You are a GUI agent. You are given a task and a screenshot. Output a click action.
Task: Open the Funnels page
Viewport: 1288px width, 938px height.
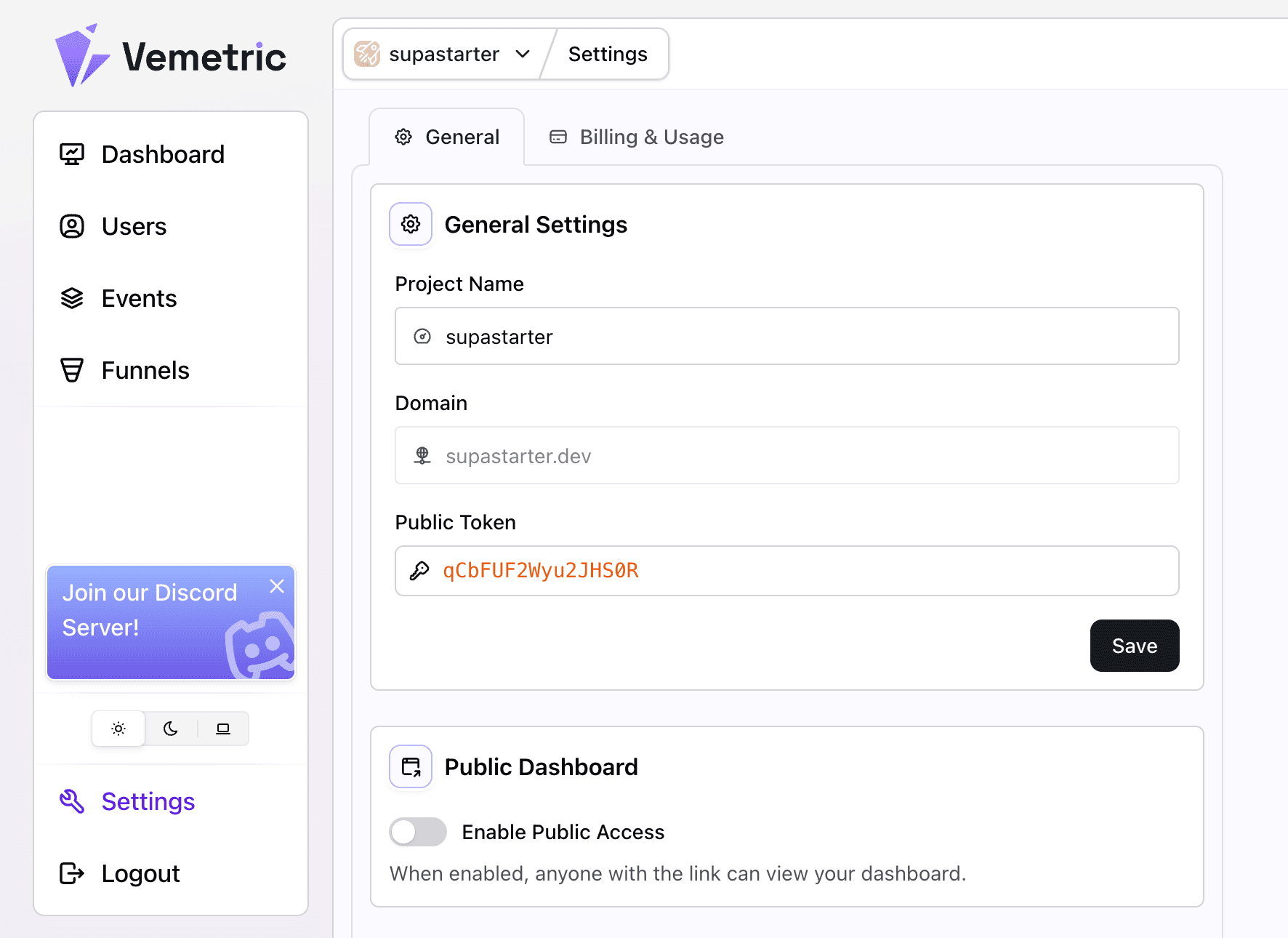[x=171, y=370]
